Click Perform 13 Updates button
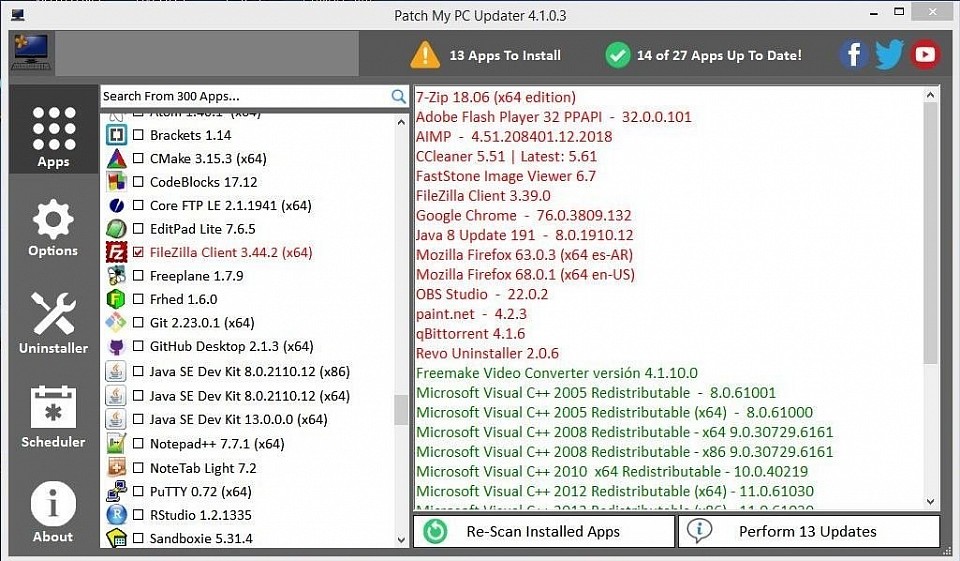This screenshot has width=960, height=561. [x=809, y=531]
